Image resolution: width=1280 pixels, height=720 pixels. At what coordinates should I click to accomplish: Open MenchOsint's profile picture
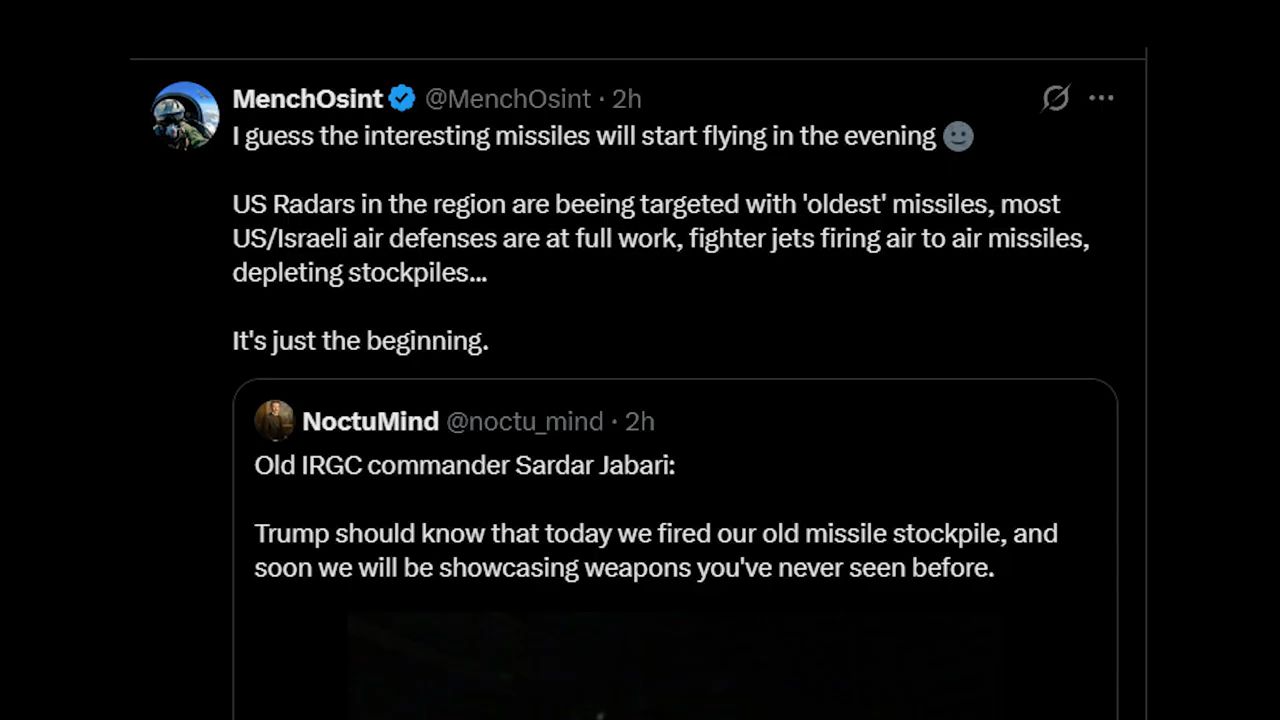coord(186,115)
